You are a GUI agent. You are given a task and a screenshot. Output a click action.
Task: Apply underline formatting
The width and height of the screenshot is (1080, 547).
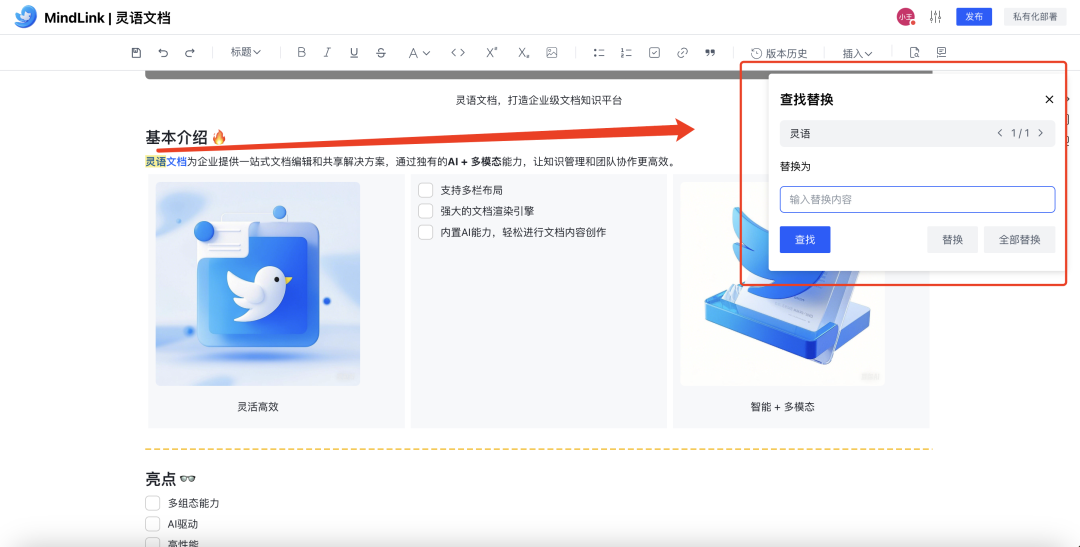point(354,52)
